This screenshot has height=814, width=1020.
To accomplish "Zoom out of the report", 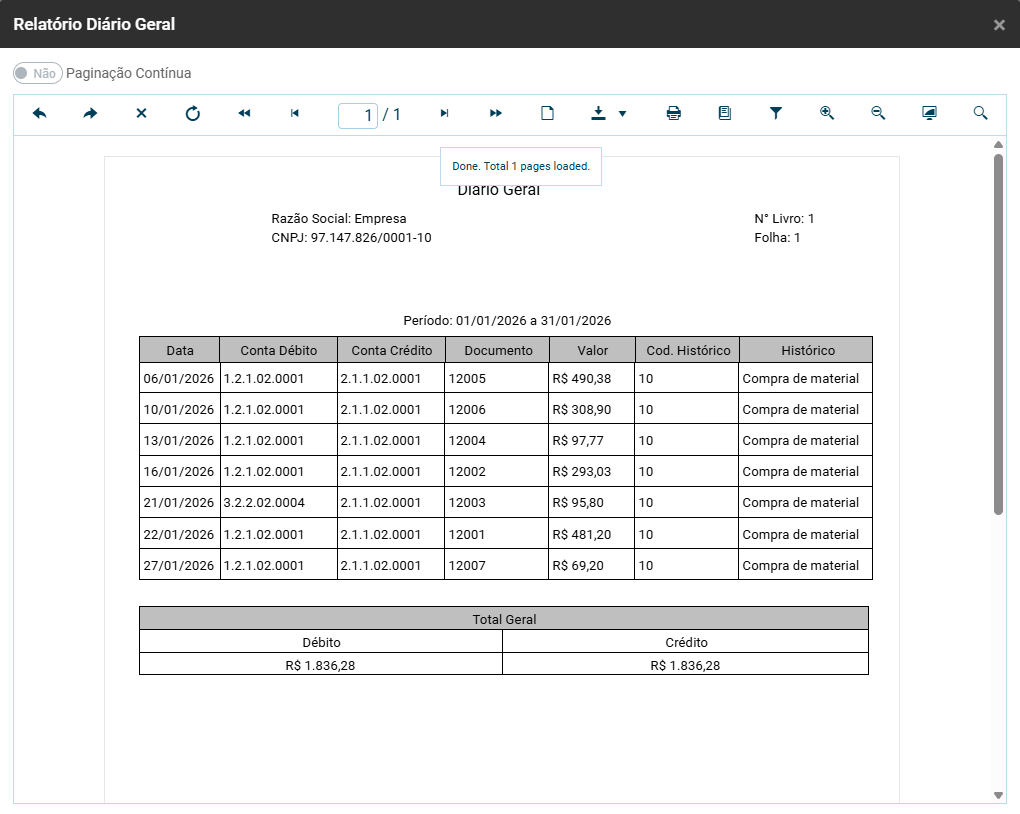I will (878, 114).
